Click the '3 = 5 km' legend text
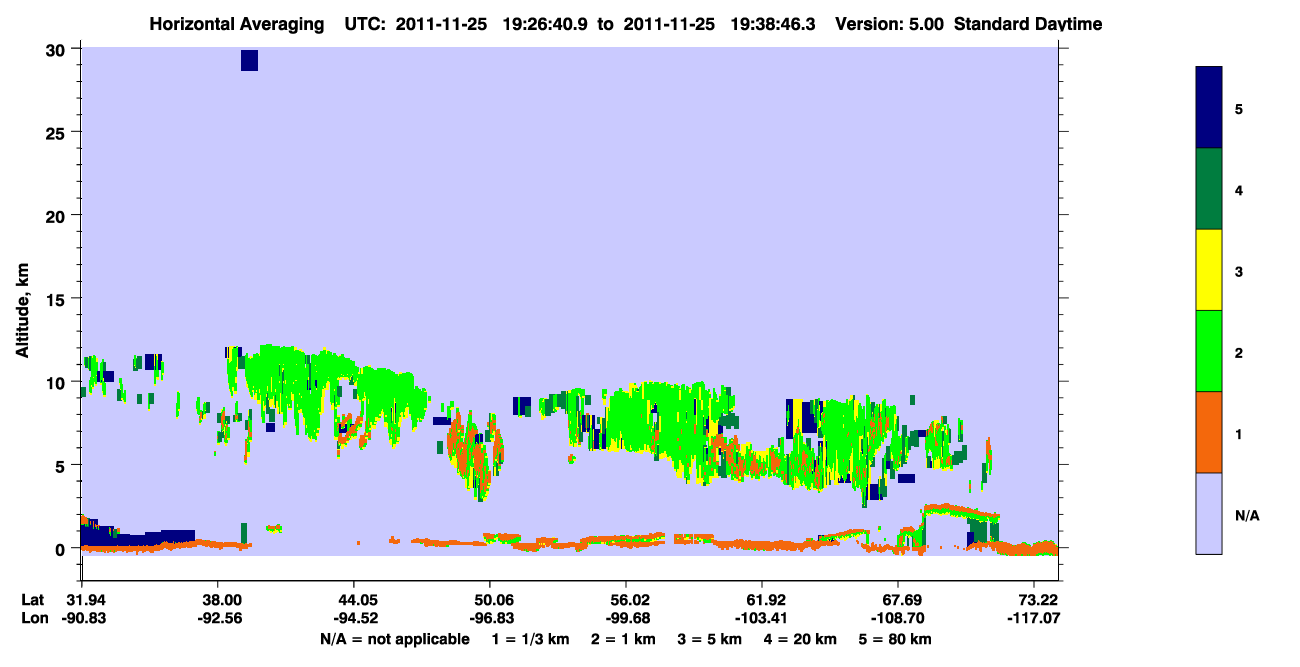 pos(711,639)
